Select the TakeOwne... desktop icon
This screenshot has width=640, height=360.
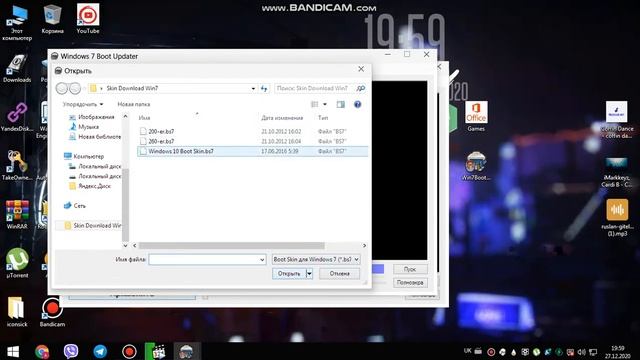pyautogui.click(x=17, y=166)
